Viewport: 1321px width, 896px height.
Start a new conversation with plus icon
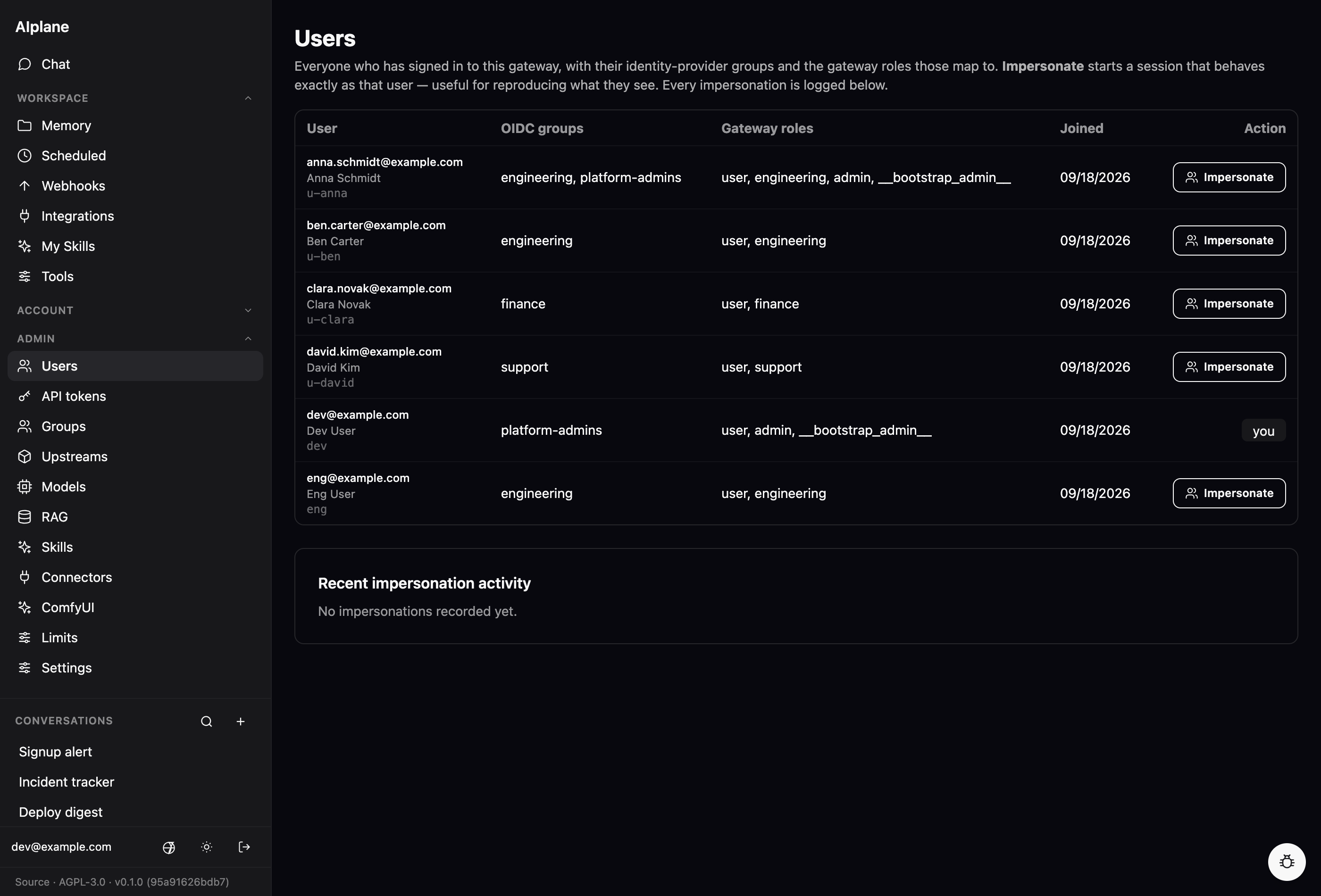click(241, 721)
